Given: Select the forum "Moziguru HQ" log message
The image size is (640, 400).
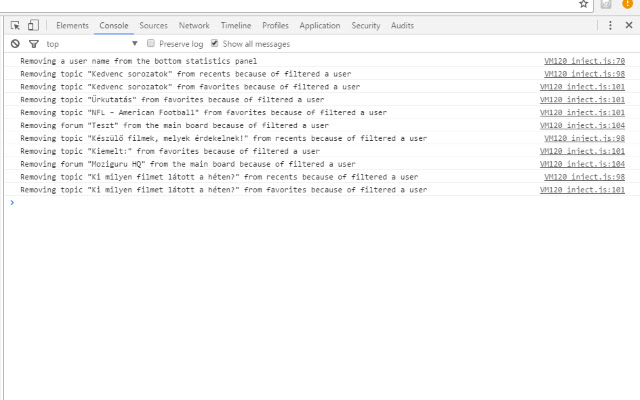Looking at the screenshot, I should point(188,164).
